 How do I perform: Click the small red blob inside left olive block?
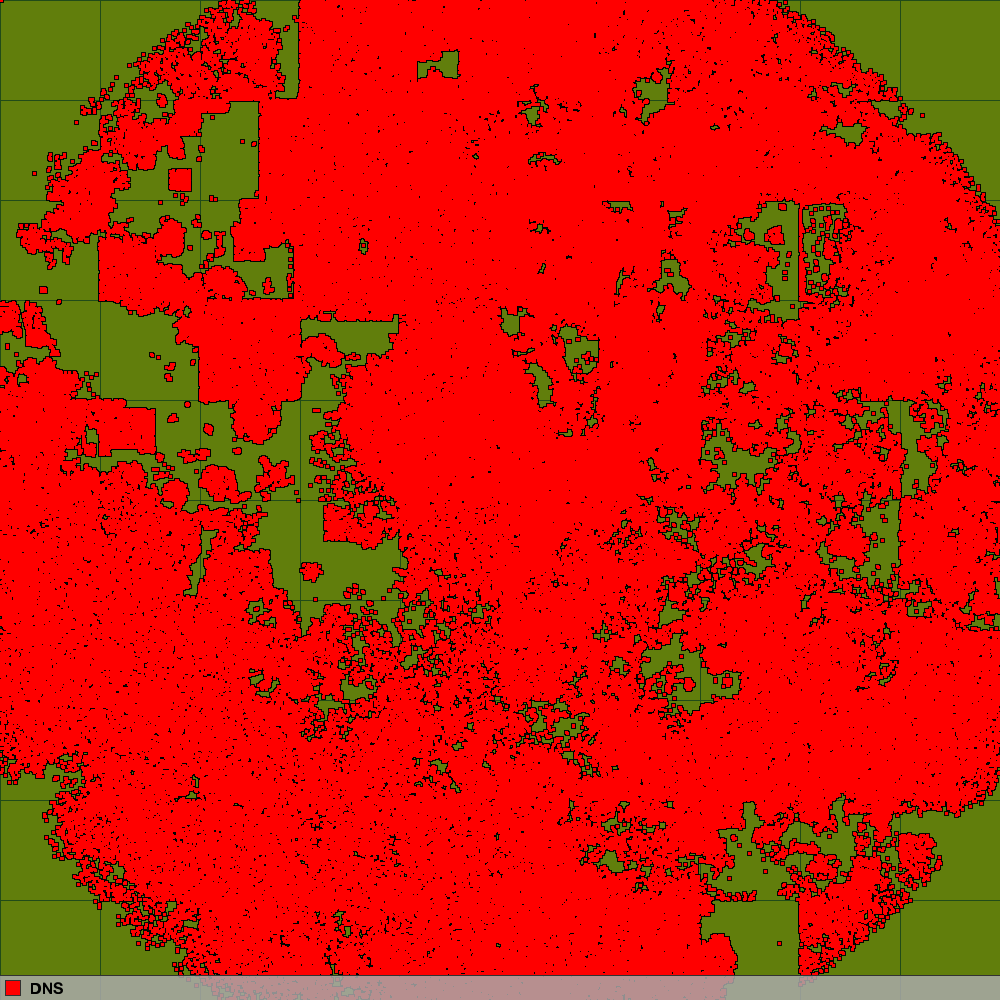pos(311,572)
